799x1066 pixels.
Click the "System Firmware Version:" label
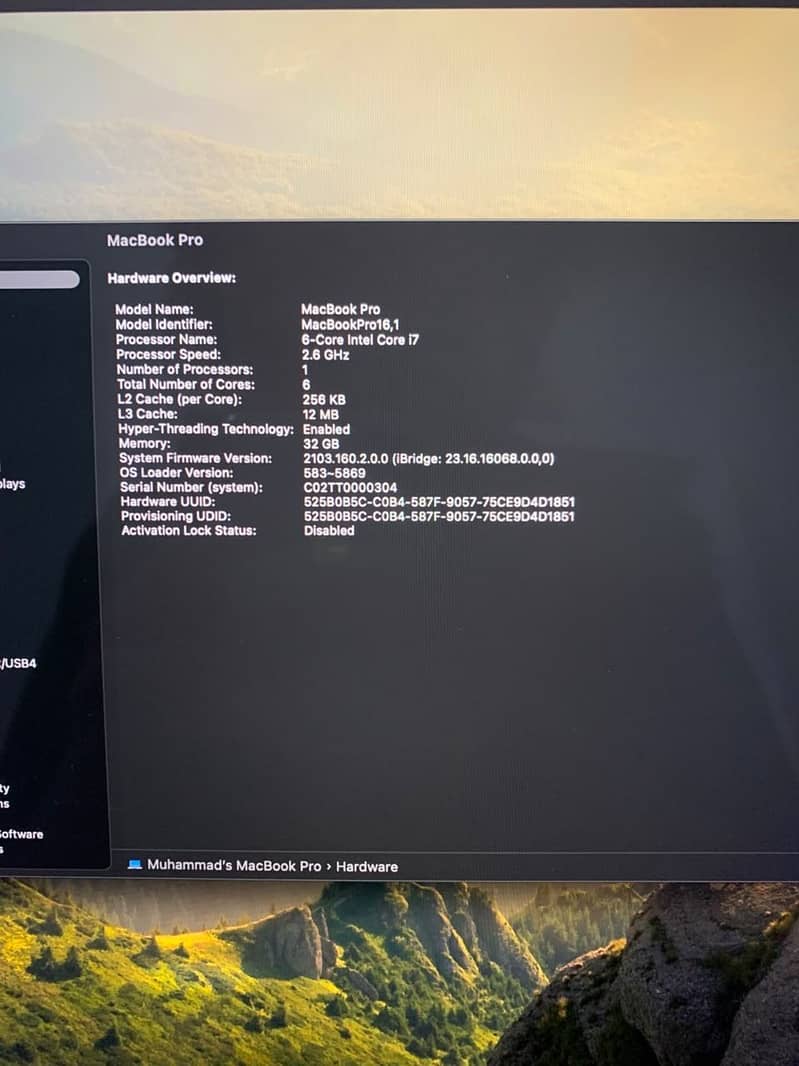pyautogui.click(x=196, y=458)
